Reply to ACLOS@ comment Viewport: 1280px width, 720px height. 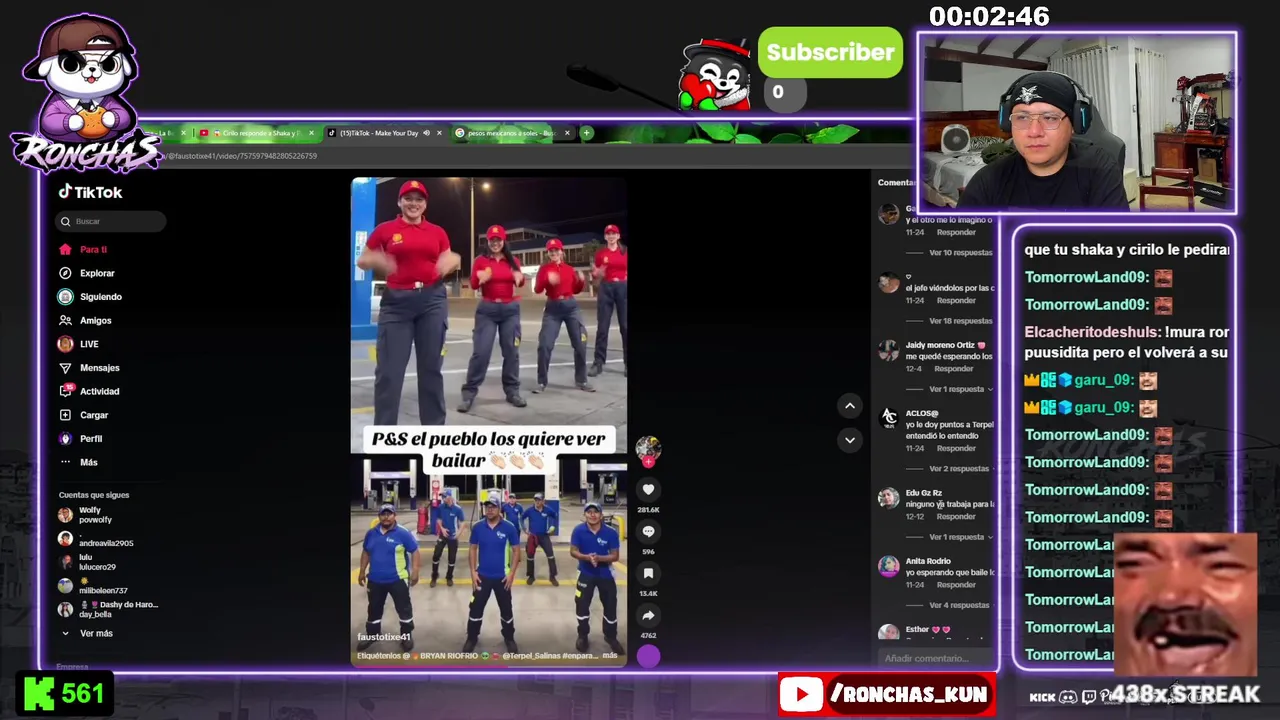click(956, 448)
